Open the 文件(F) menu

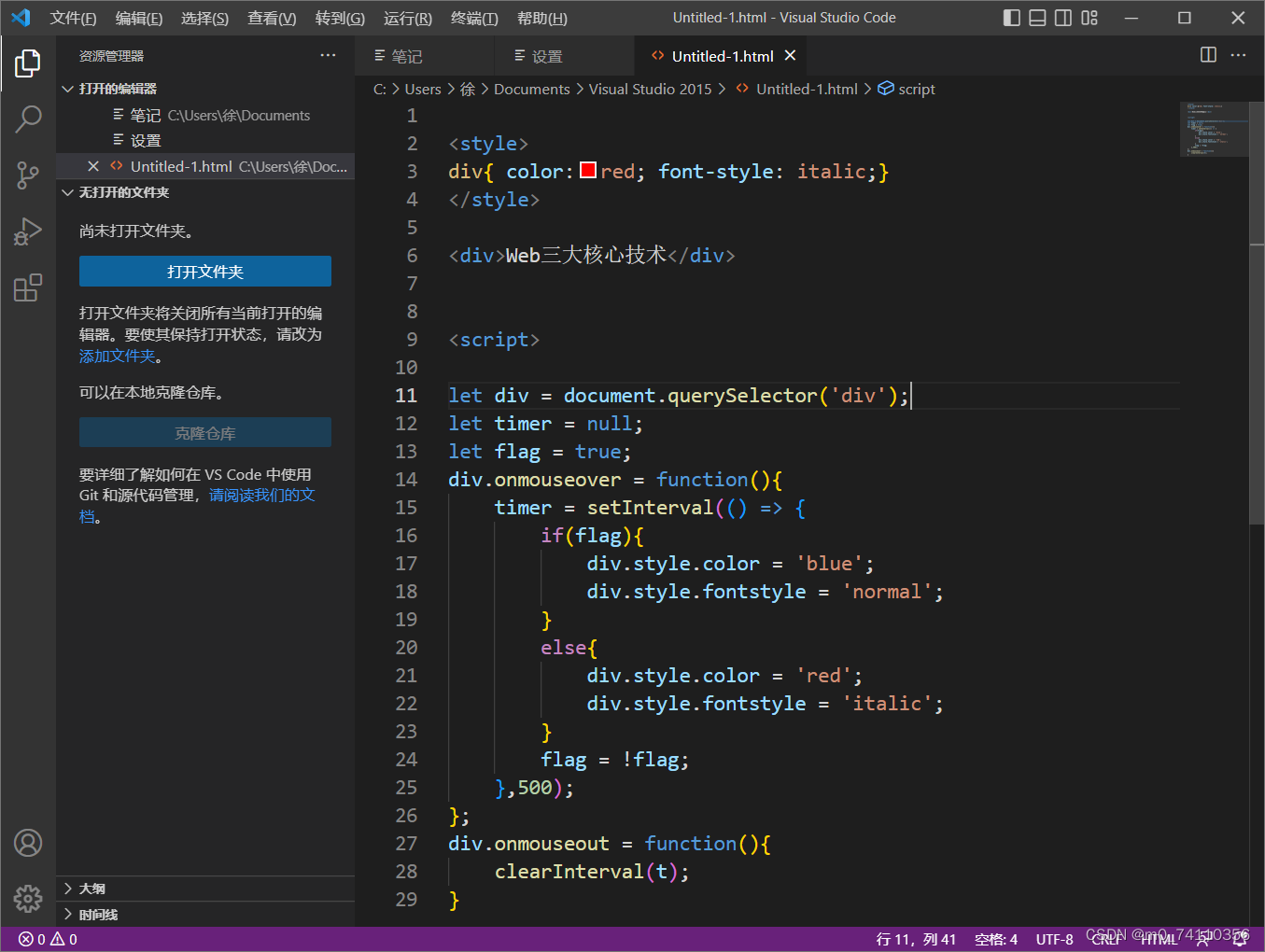tap(73, 18)
